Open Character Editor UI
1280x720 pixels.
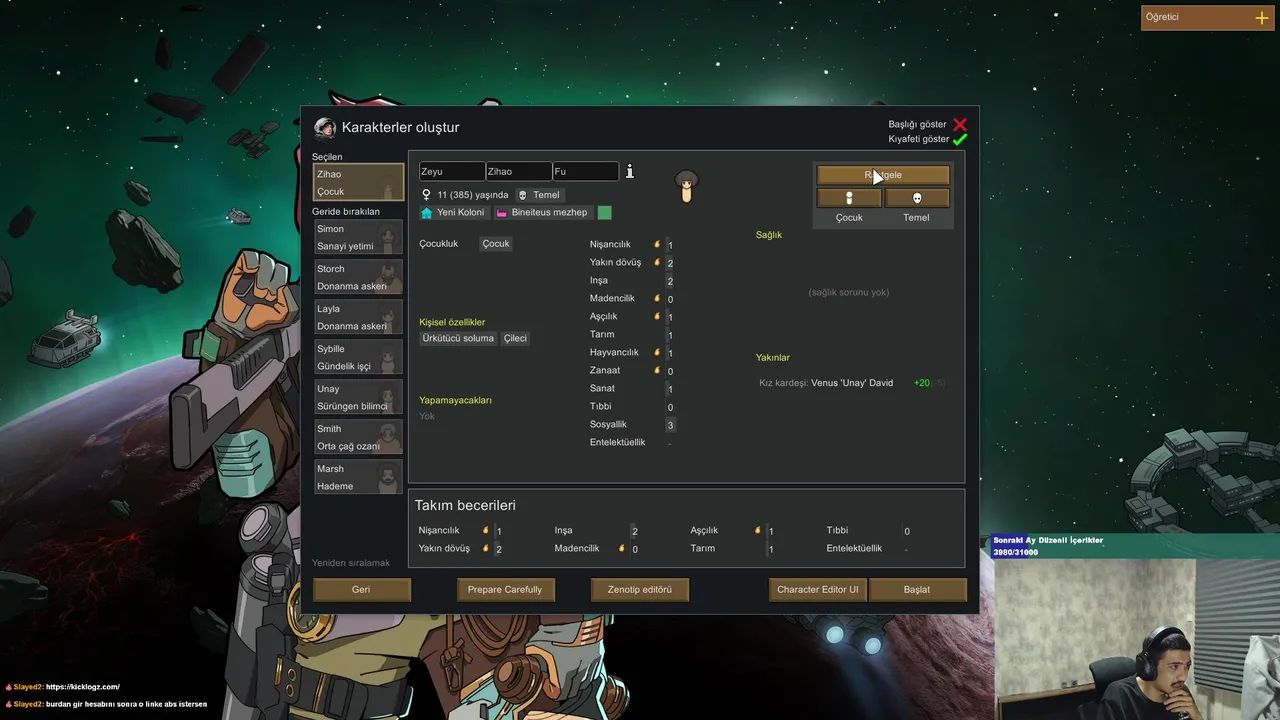[818, 589]
